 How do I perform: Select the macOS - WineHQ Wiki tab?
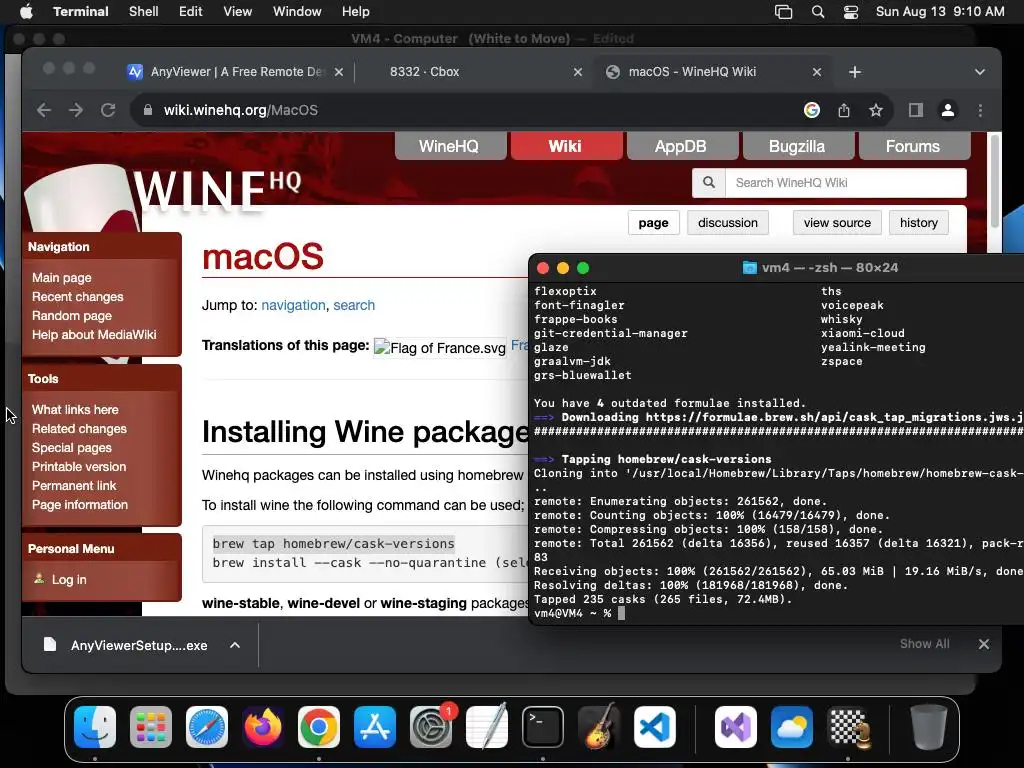[x=692, y=72]
